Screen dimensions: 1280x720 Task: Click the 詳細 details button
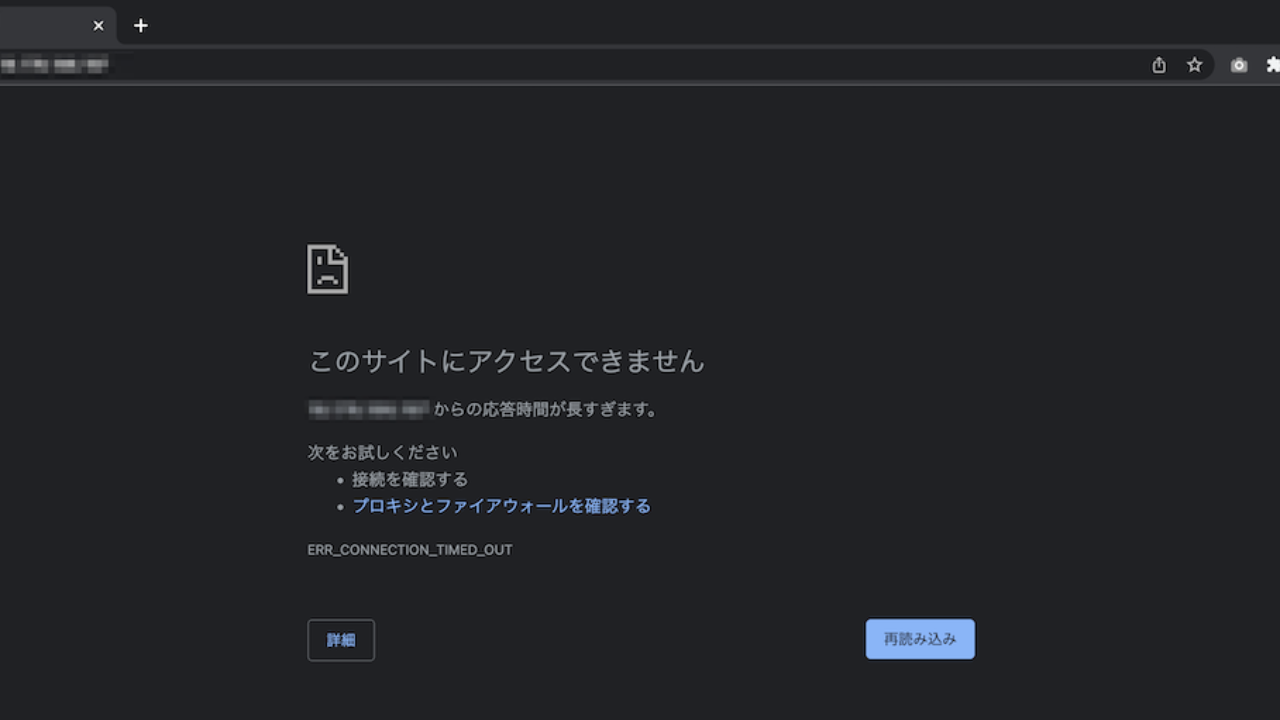(x=340, y=640)
